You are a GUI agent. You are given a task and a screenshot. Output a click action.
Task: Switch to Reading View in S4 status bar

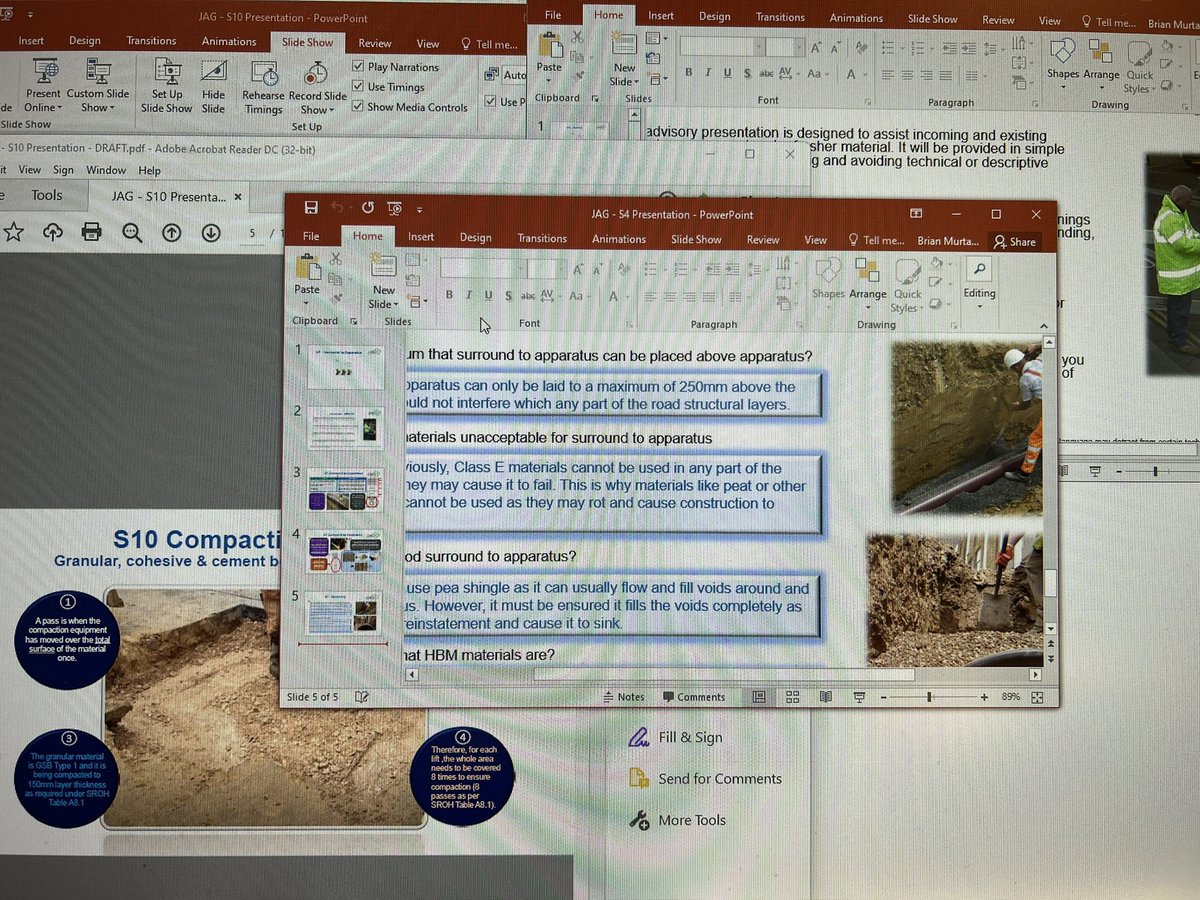coord(826,697)
